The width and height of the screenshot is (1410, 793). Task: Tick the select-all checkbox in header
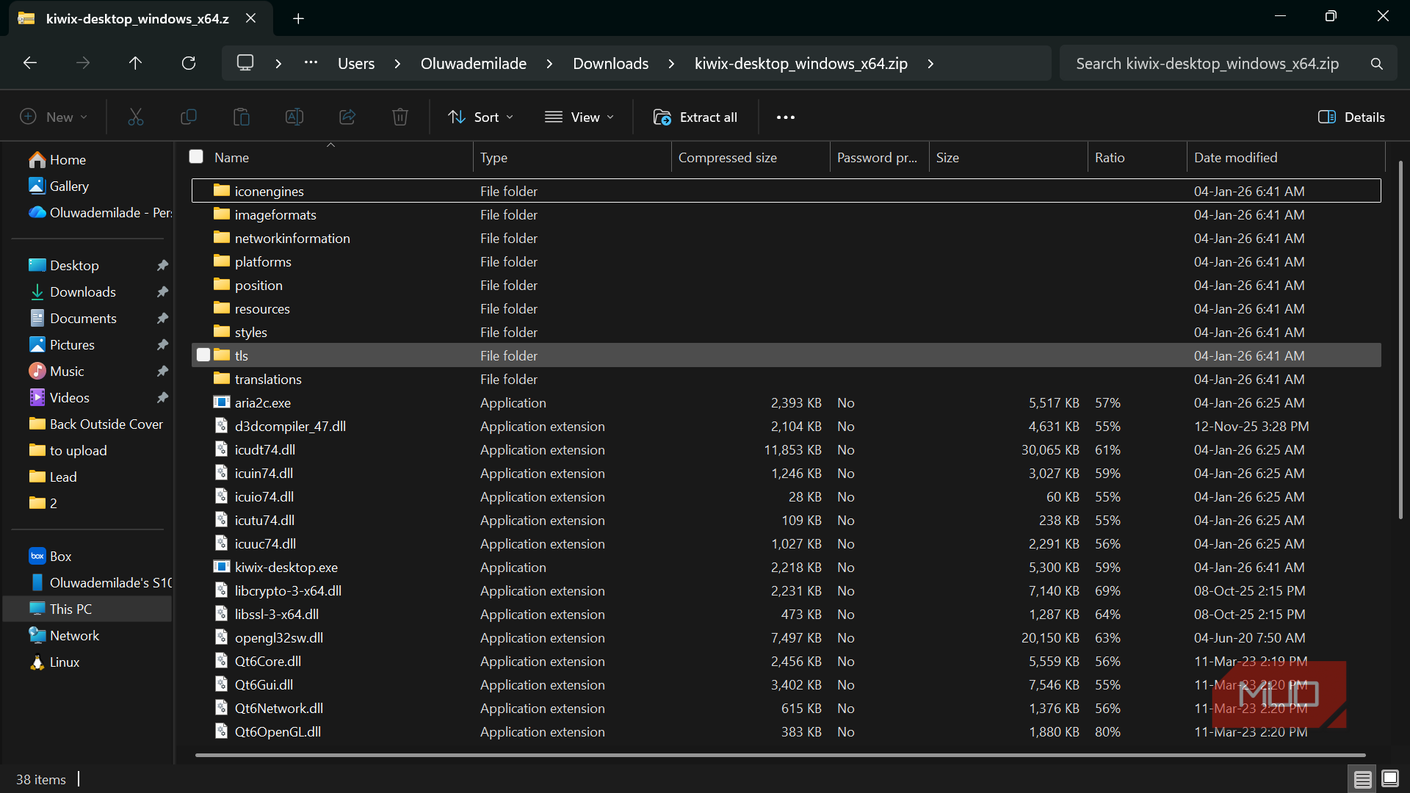pos(196,157)
